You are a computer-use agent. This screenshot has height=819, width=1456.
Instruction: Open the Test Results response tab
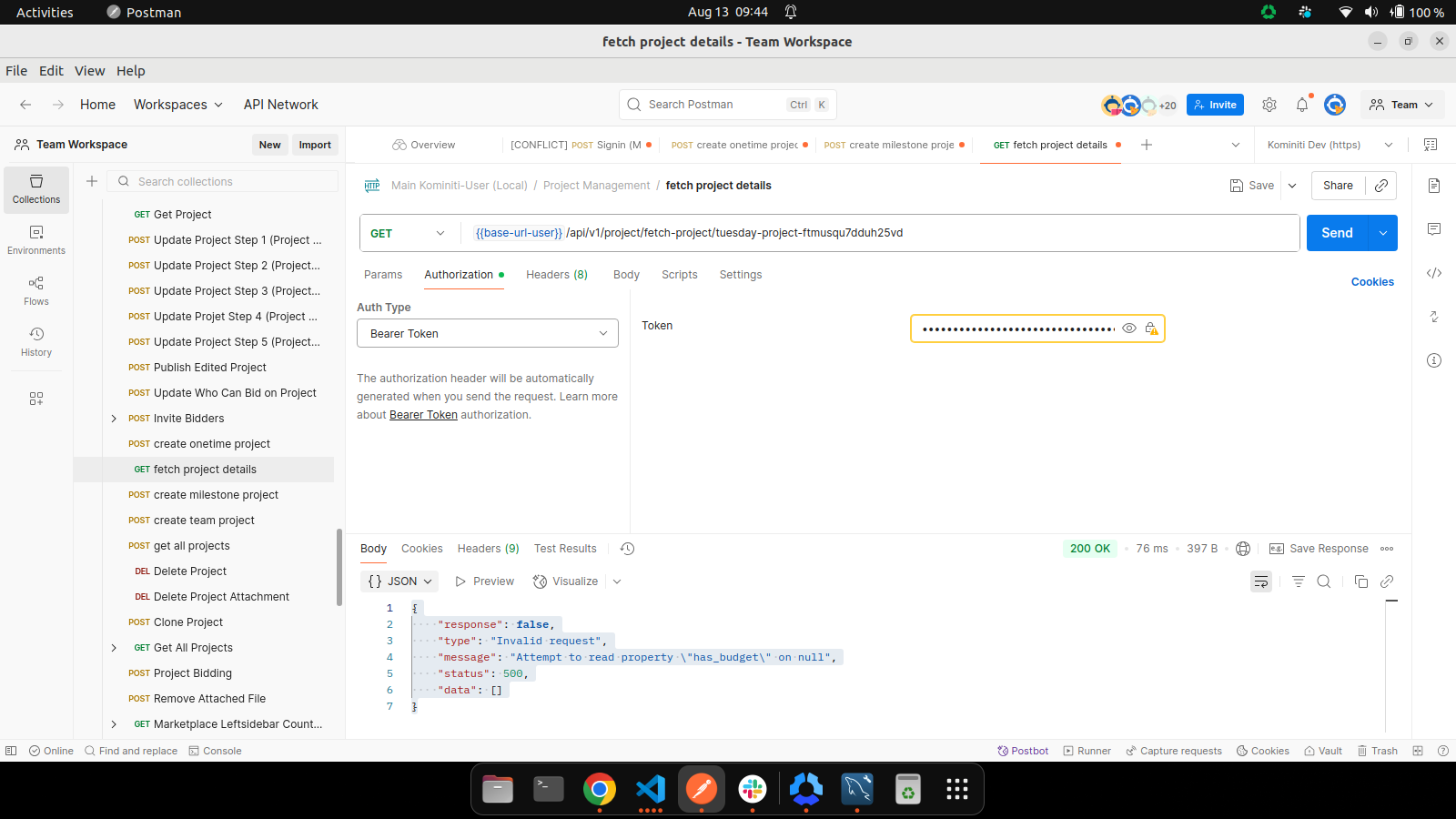pos(565,549)
